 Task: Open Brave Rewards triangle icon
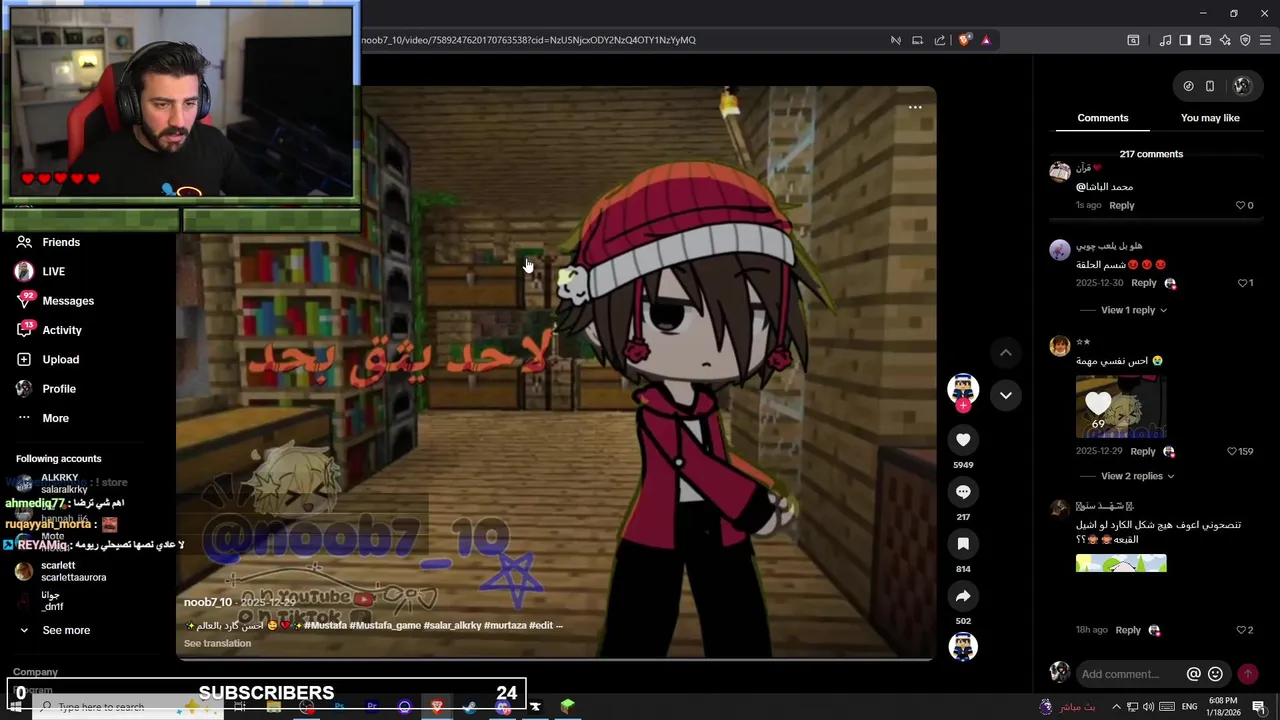click(986, 40)
